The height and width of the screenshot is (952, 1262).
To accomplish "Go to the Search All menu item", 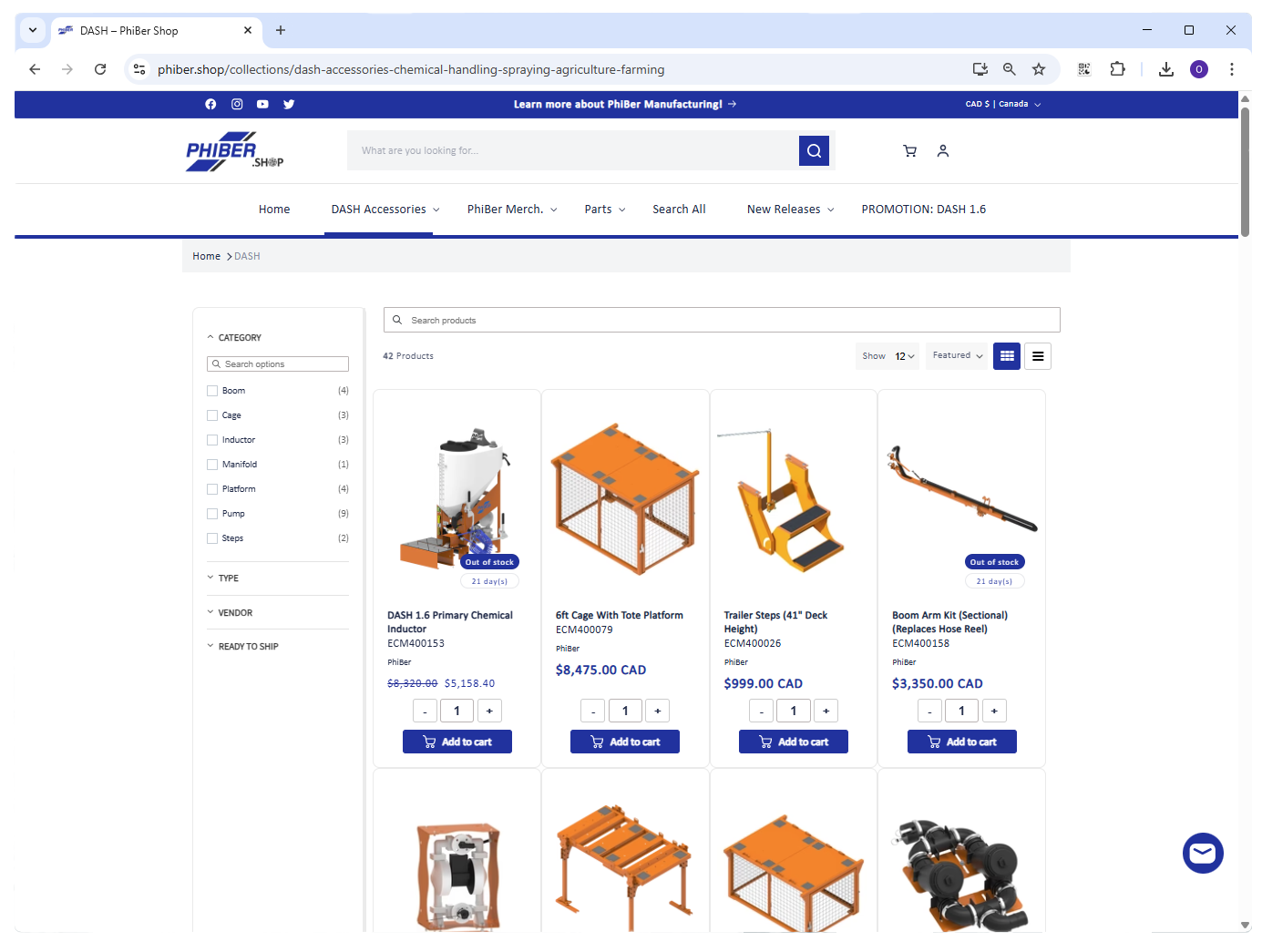I will tap(679, 210).
